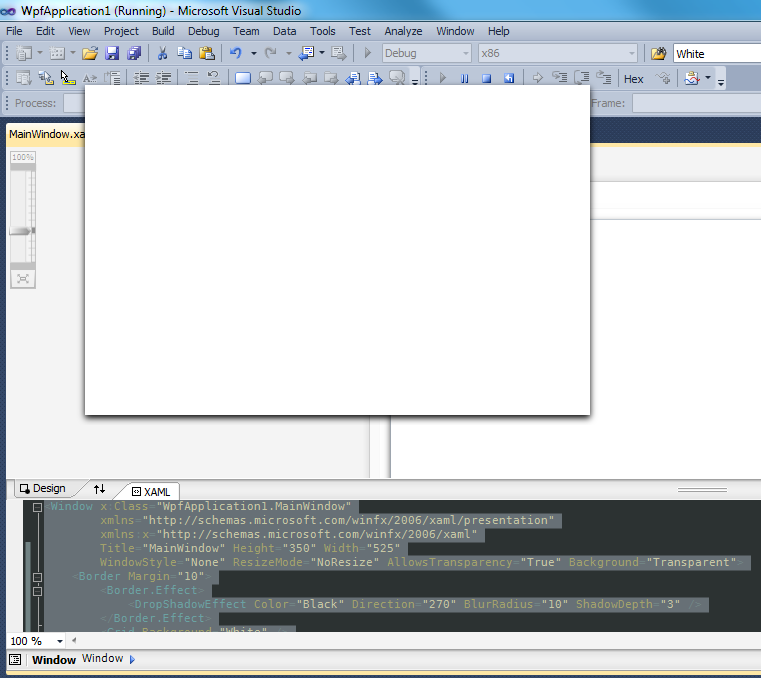Open the Breakpoints window dropdown arrow

[x=708, y=78]
